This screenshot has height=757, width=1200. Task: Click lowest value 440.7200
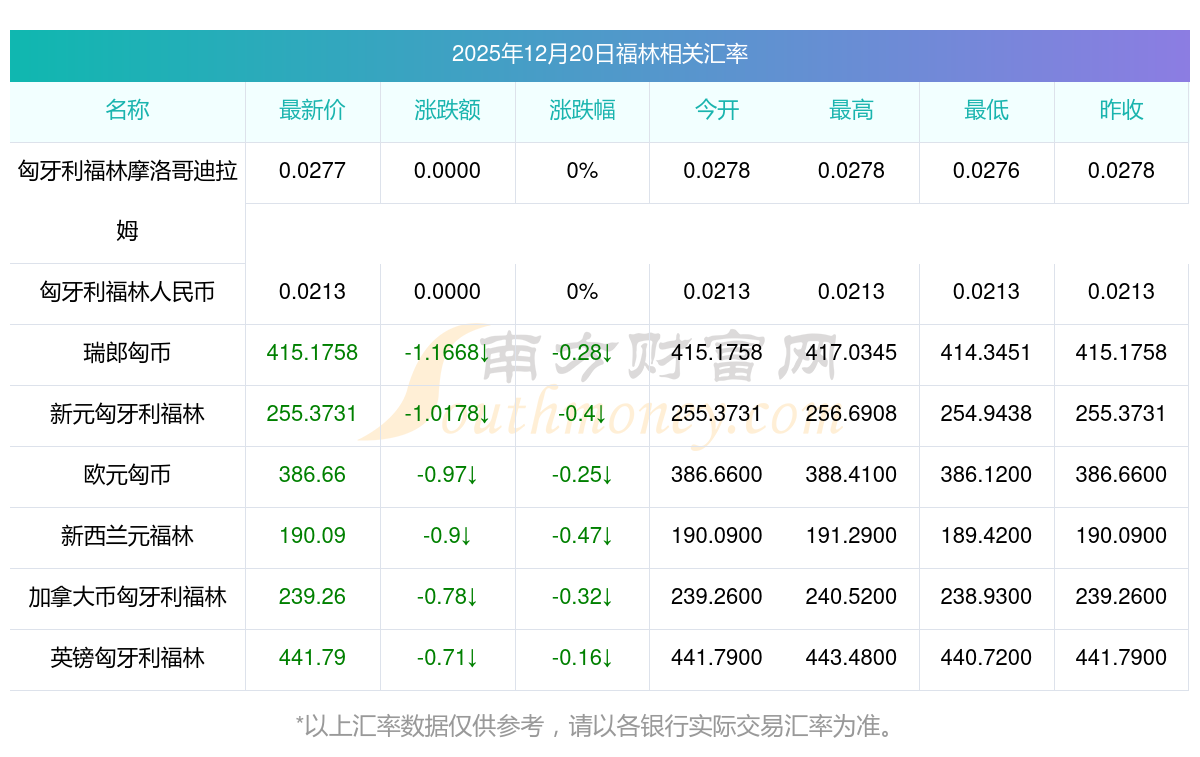[987, 658]
